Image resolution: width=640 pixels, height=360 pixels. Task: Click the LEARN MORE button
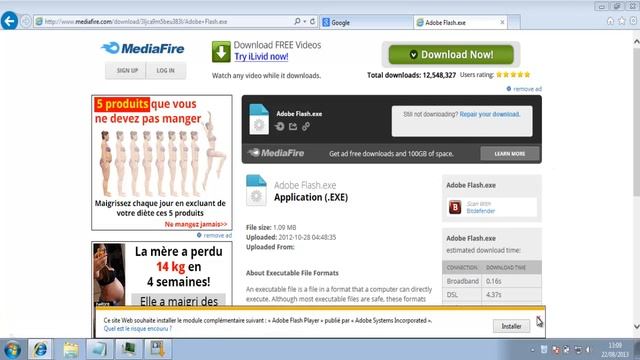509,154
